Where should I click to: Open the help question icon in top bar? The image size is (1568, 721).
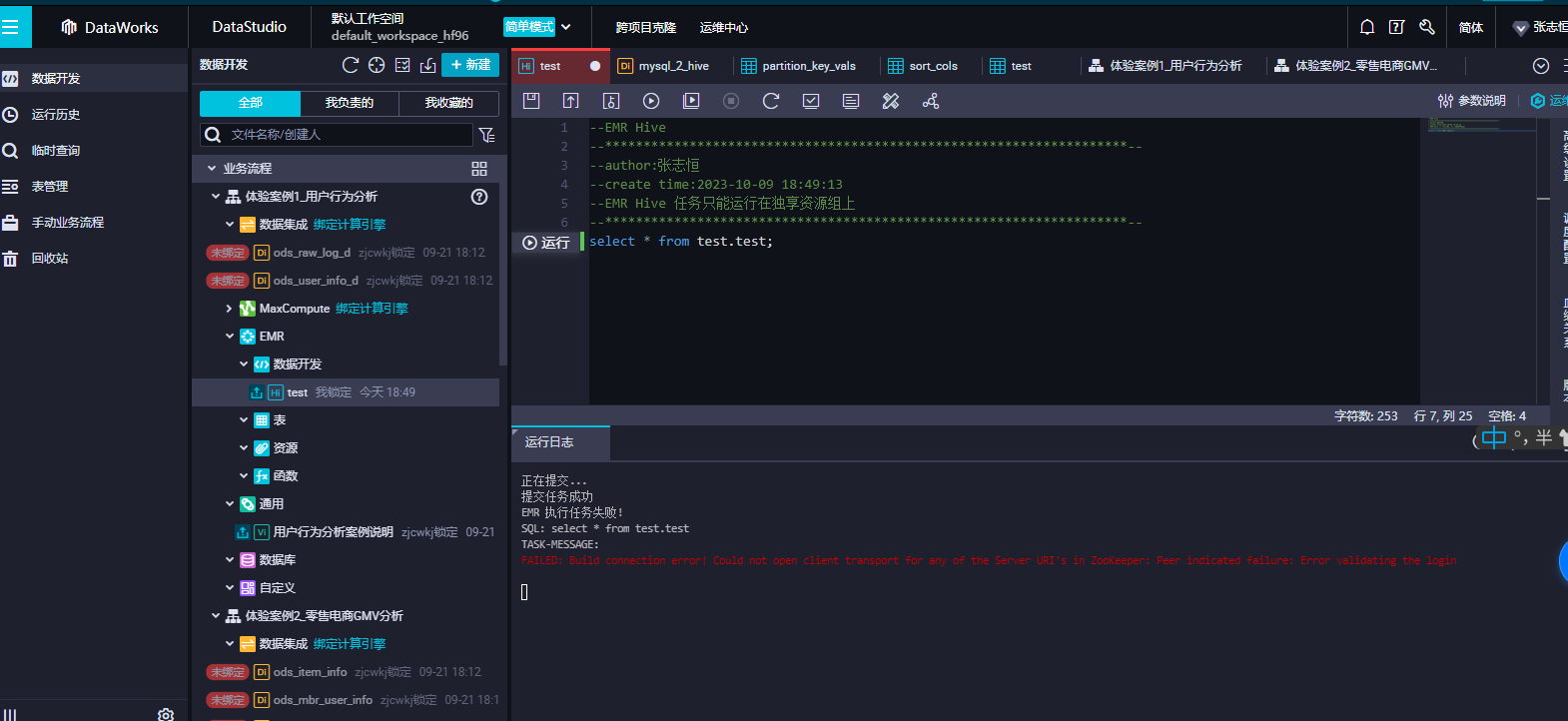[1397, 27]
